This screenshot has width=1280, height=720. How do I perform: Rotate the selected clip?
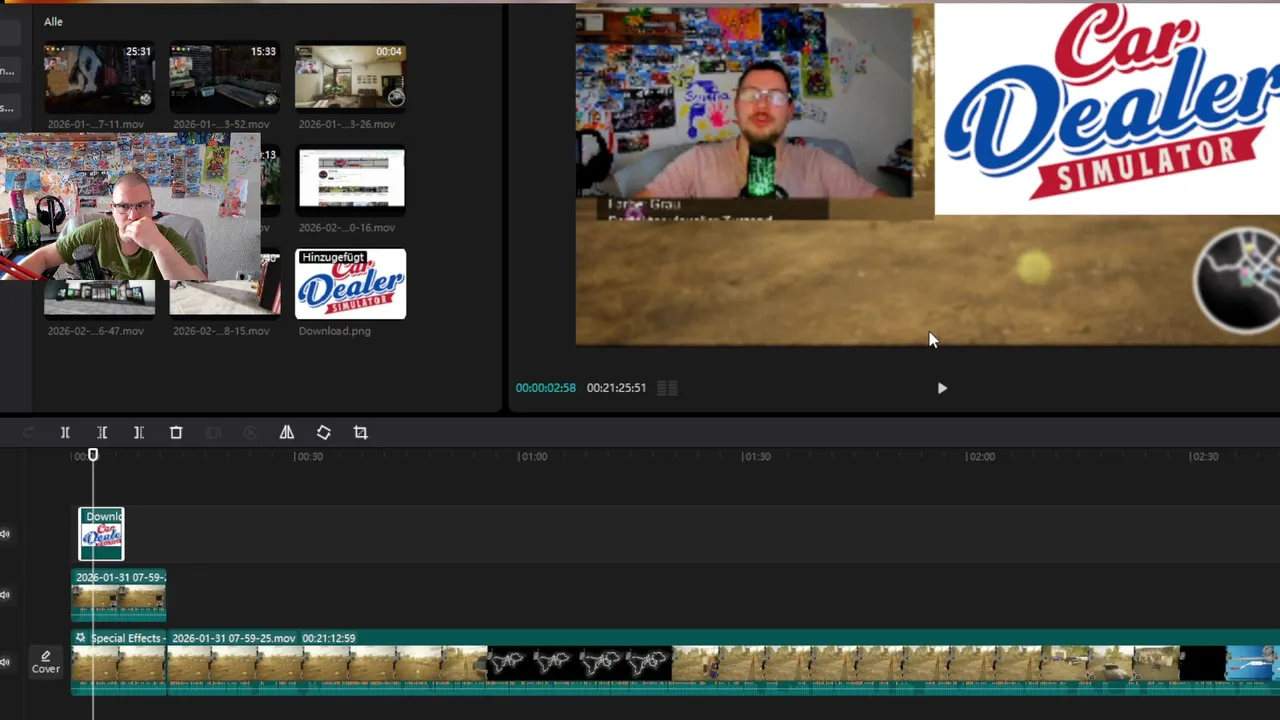[x=324, y=433]
